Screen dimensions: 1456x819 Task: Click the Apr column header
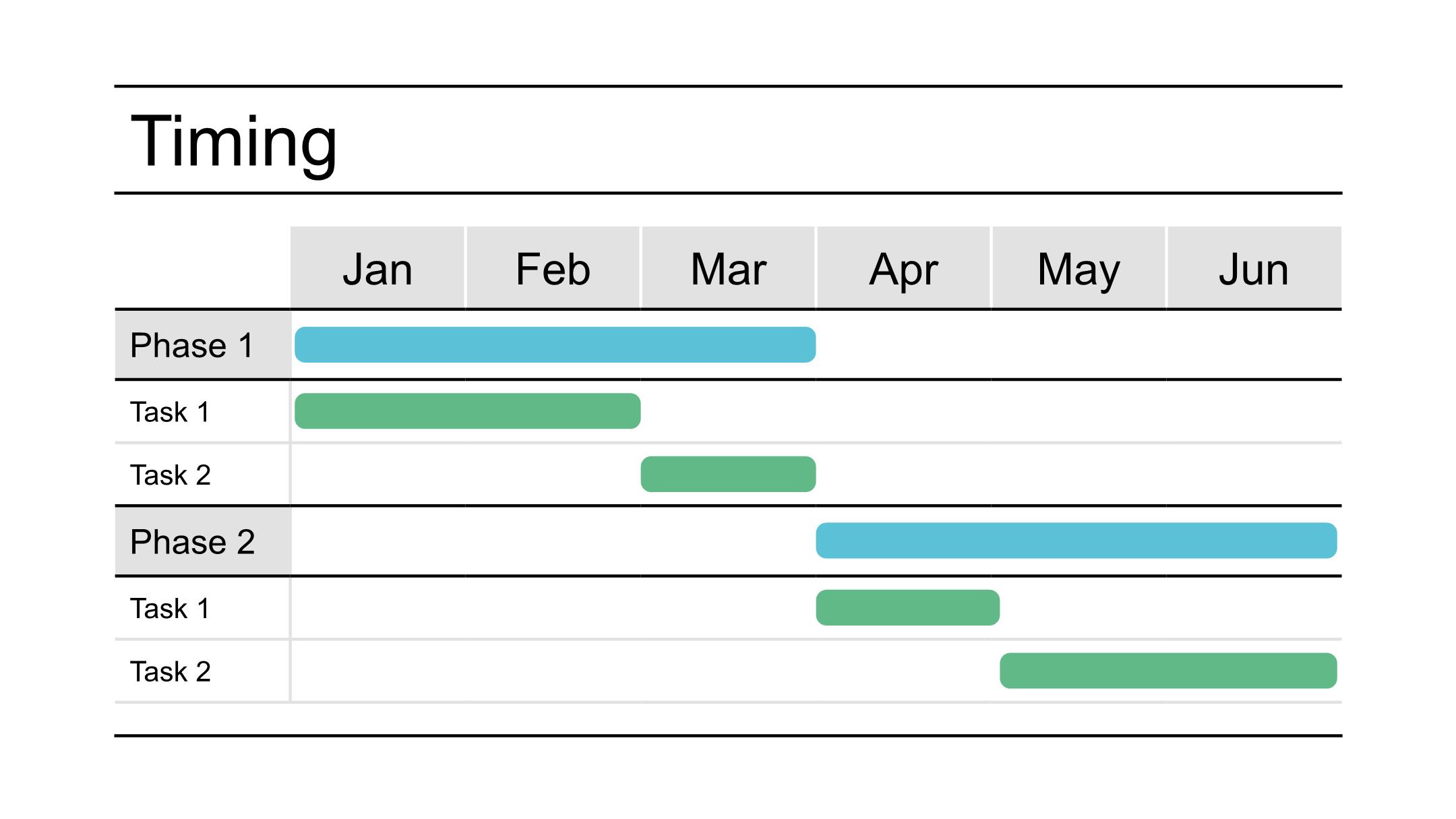tap(903, 268)
